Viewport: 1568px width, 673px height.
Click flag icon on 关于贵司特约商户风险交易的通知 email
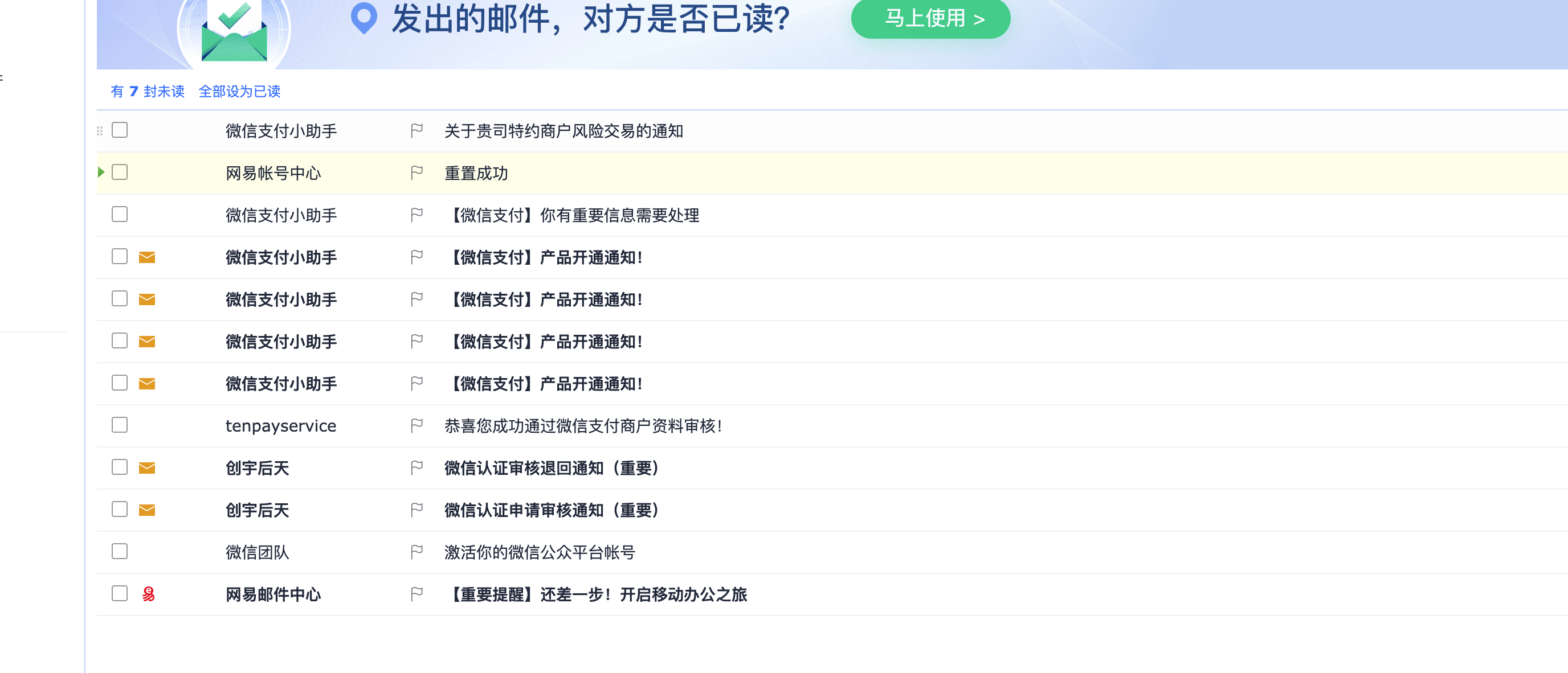point(416,131)
